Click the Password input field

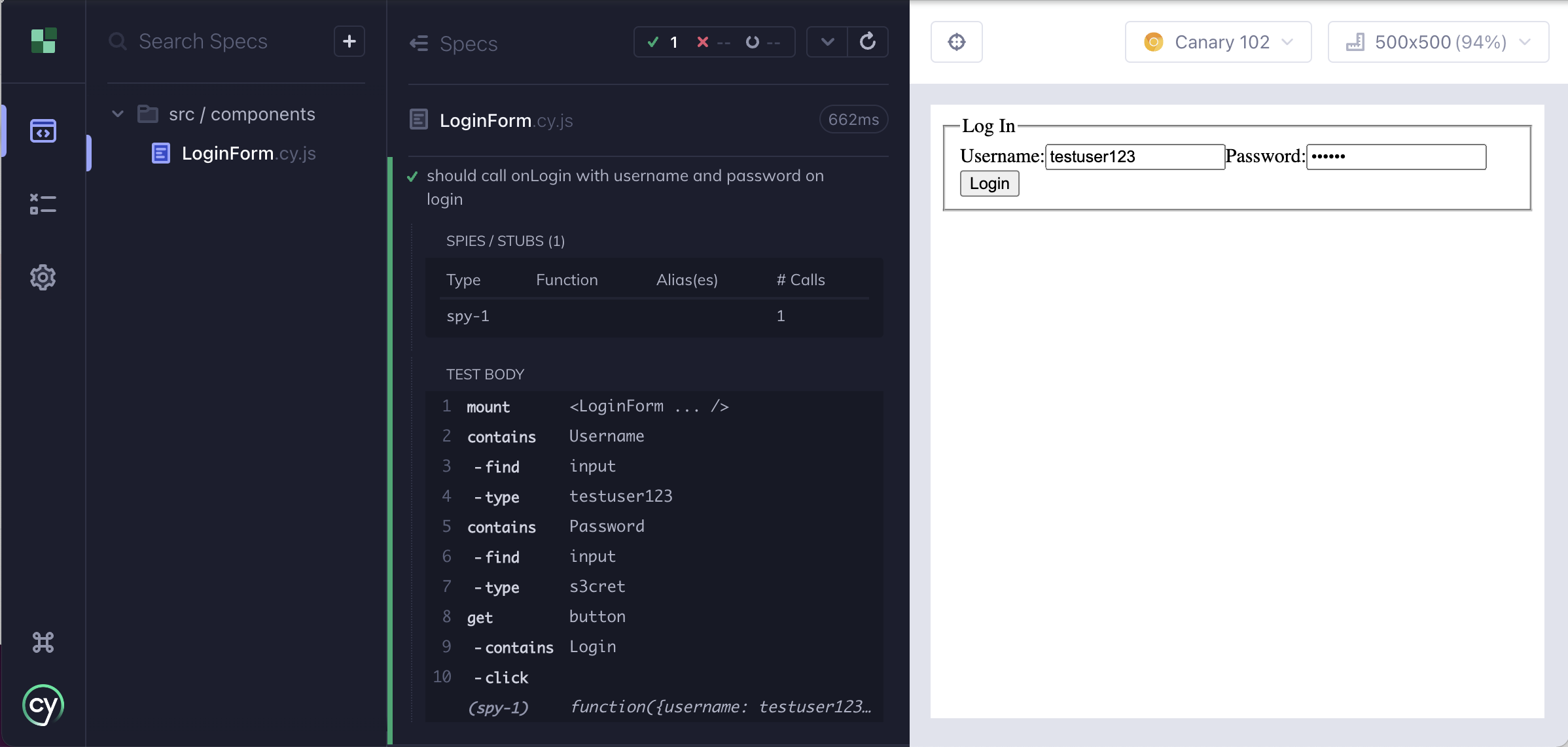point(1396,157)
